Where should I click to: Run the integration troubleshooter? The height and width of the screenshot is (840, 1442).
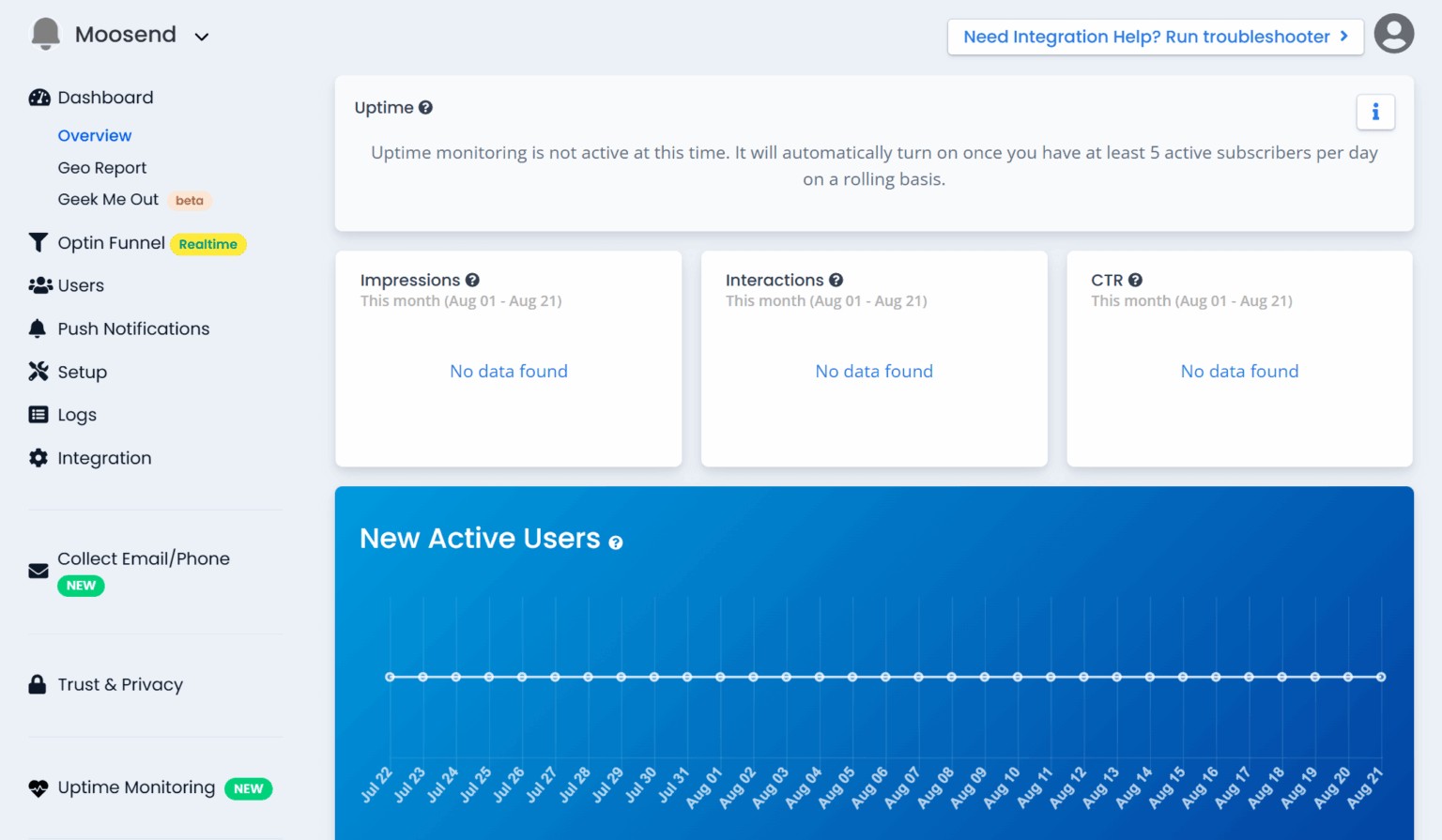click(x=1156, y=37)
